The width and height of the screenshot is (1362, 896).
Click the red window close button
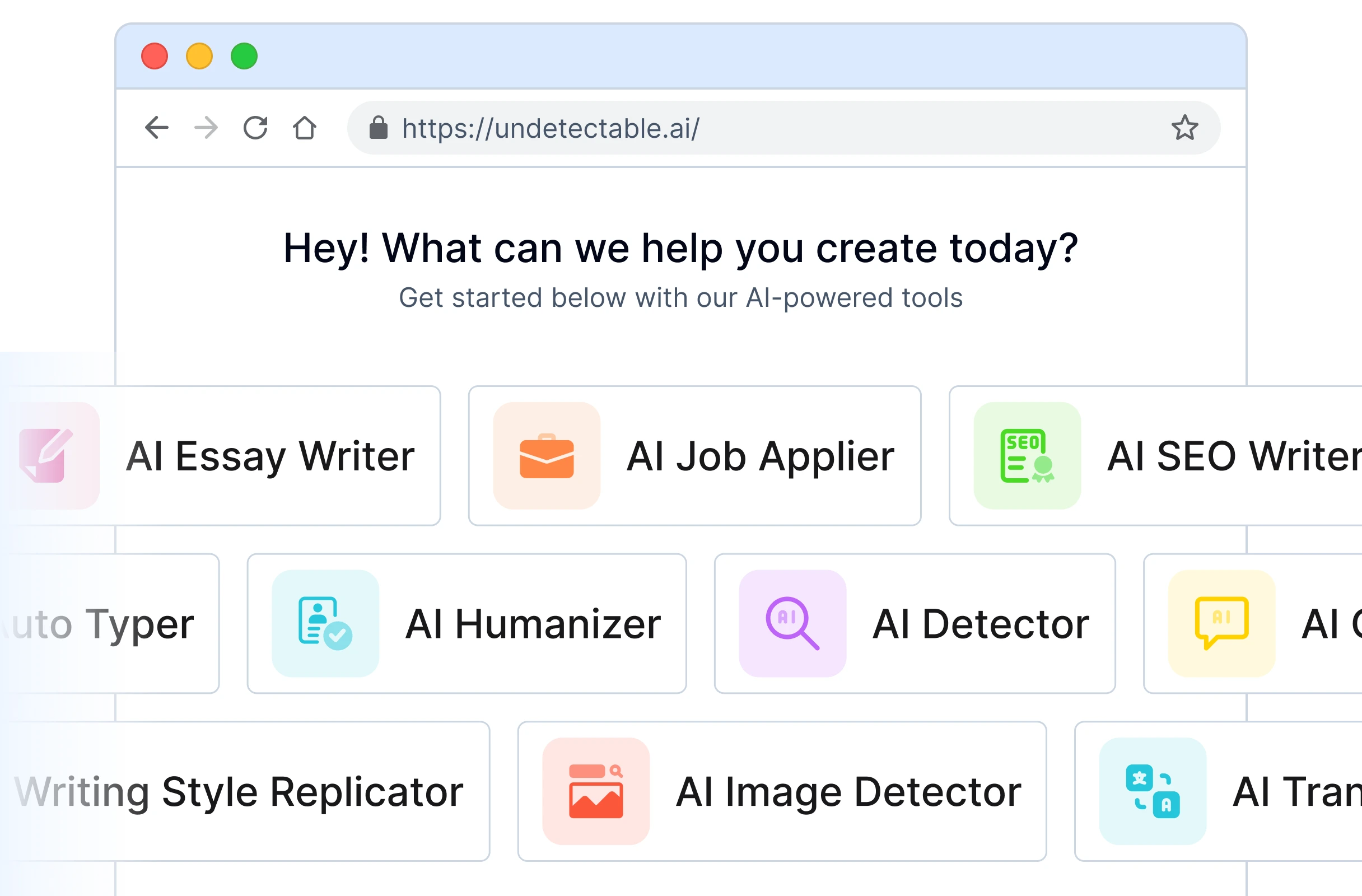tap(155, 56)
